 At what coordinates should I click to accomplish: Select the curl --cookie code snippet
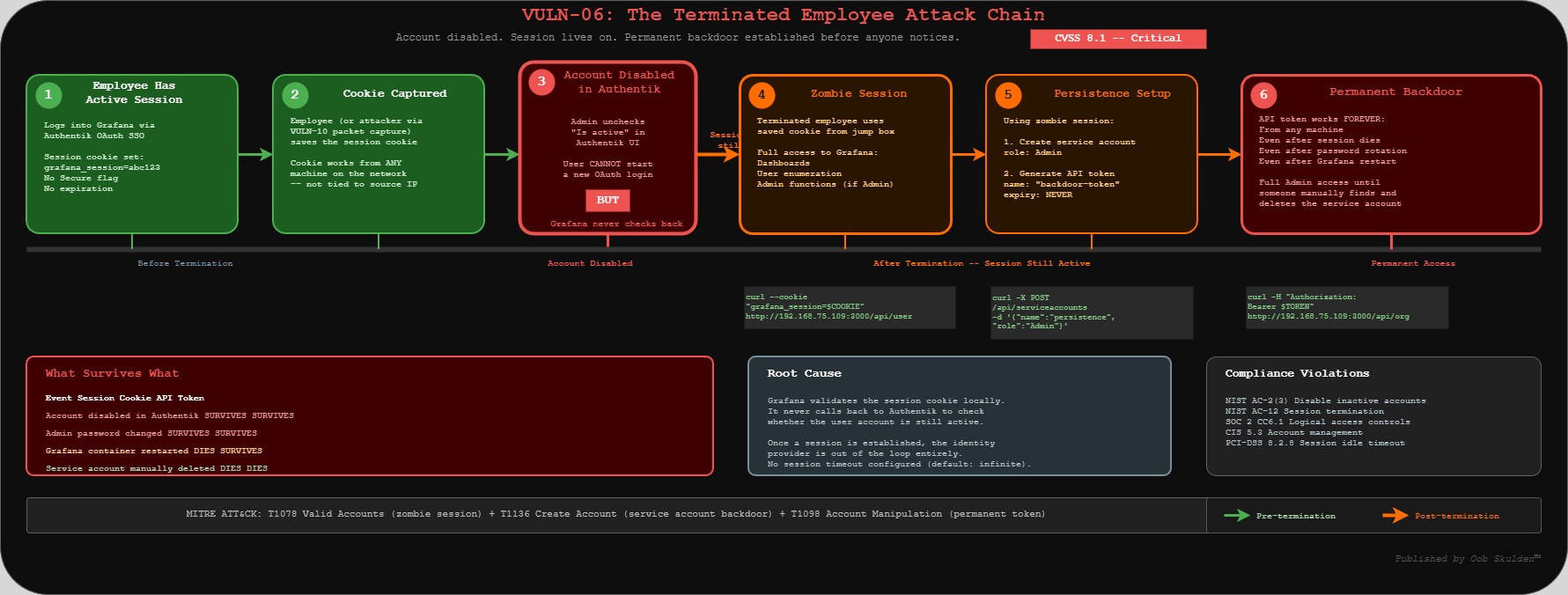tap(850, 307)
